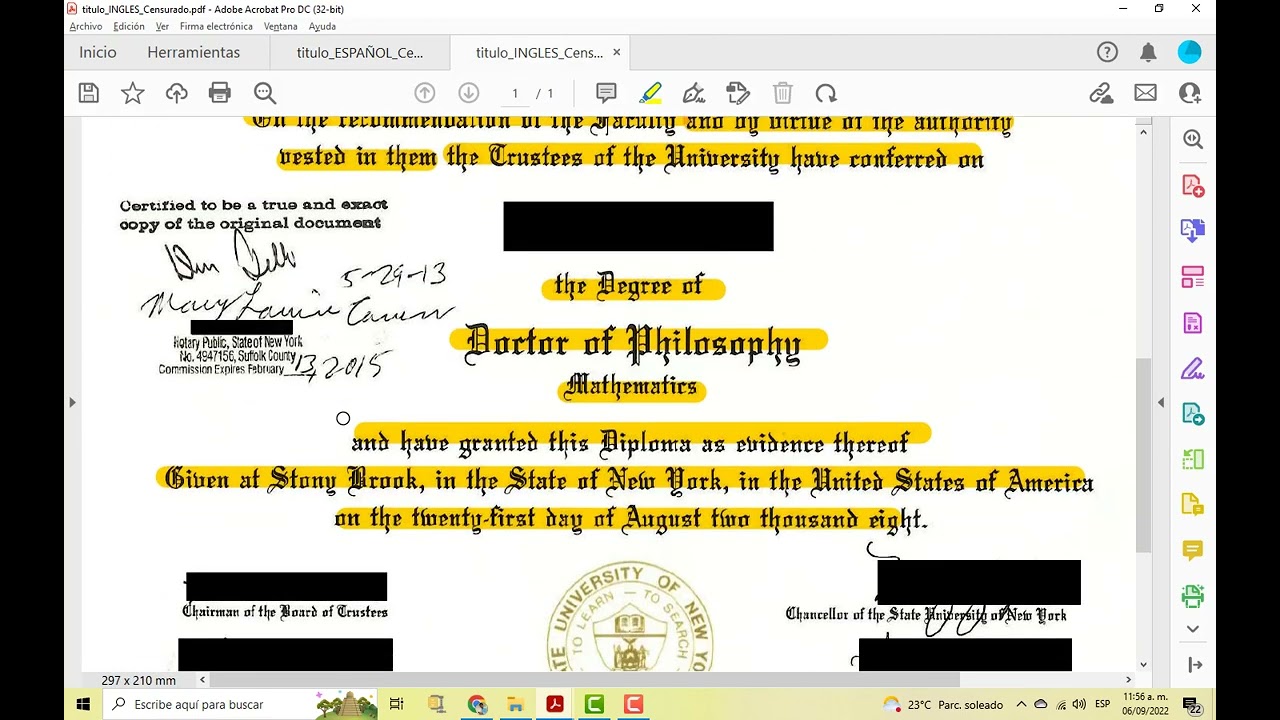This screenshot has height=720, width=1280.
Task: Open the find text magnifier tool
Action: click(265, 93)
